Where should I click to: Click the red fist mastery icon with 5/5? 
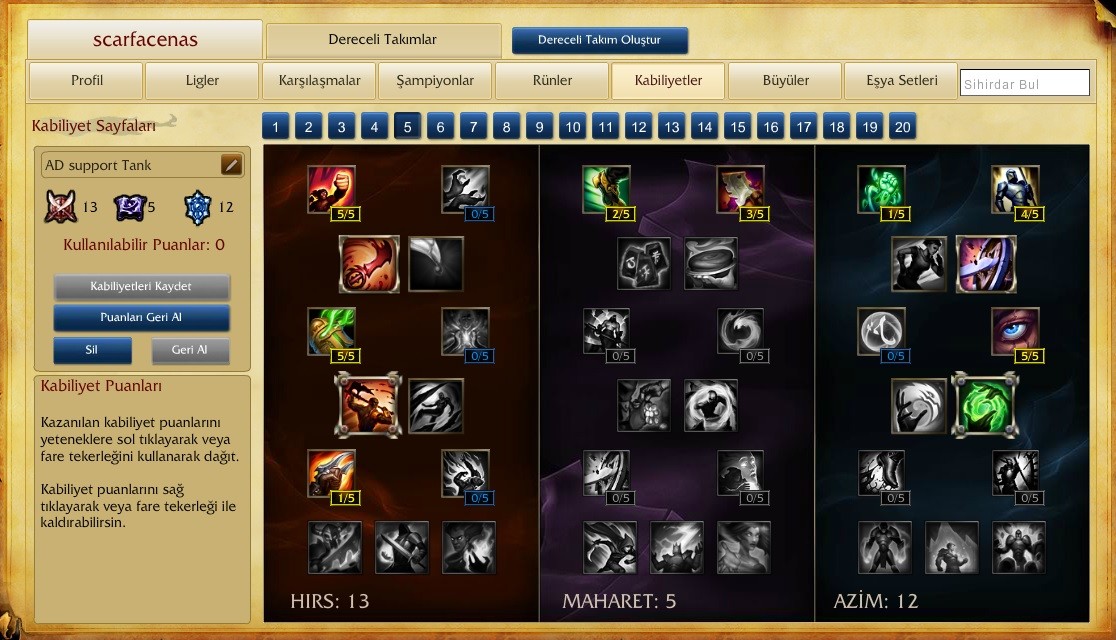(x=331, y=189)
